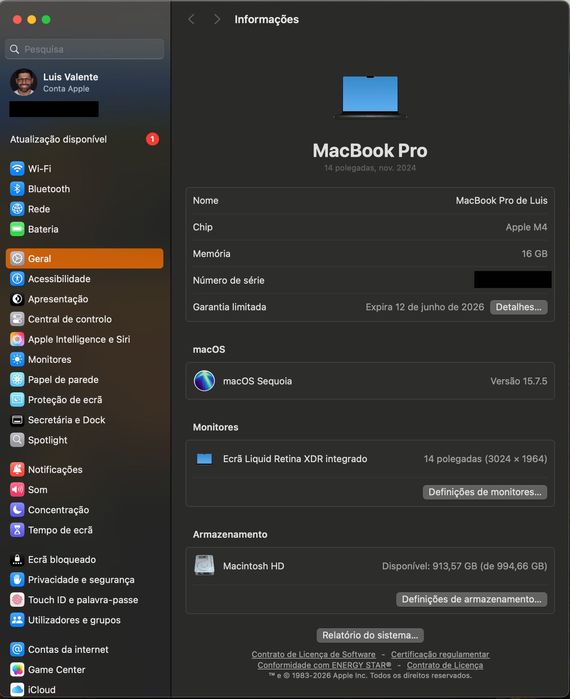
Task: Open Proteção de ecrã icon
Action: (17, 400)
